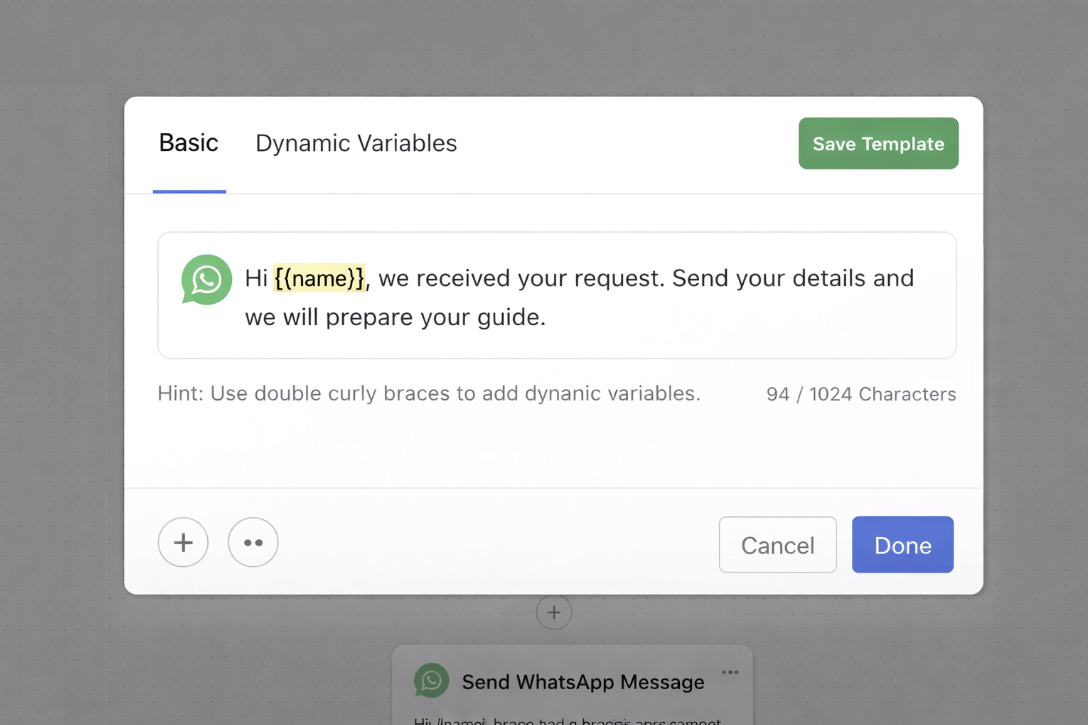1088x725 pixels.
Task: Open three-dot menu on WhatsApp node
Action: (730, 672)
